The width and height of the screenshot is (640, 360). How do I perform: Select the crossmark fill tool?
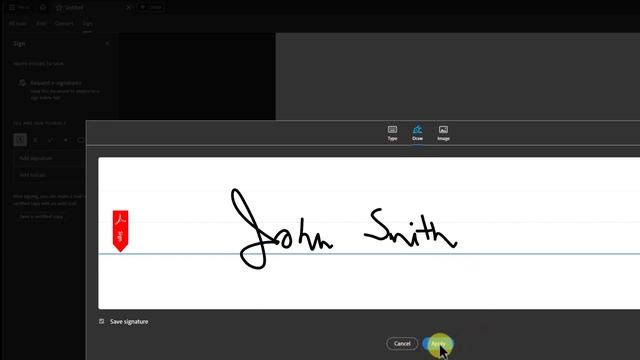(36, 140)
